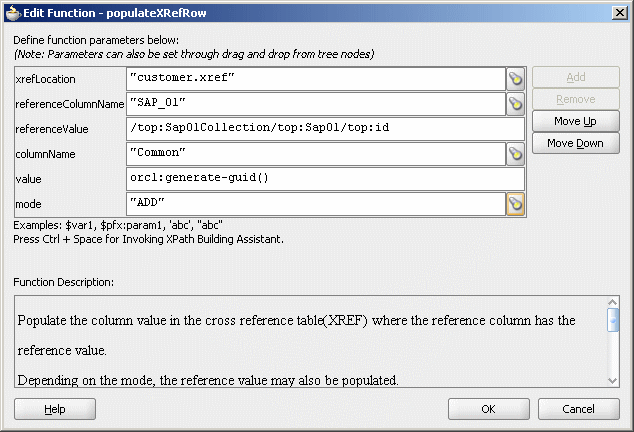Click the referenceColumnName "SAP_01" field

tap(316, 104)
